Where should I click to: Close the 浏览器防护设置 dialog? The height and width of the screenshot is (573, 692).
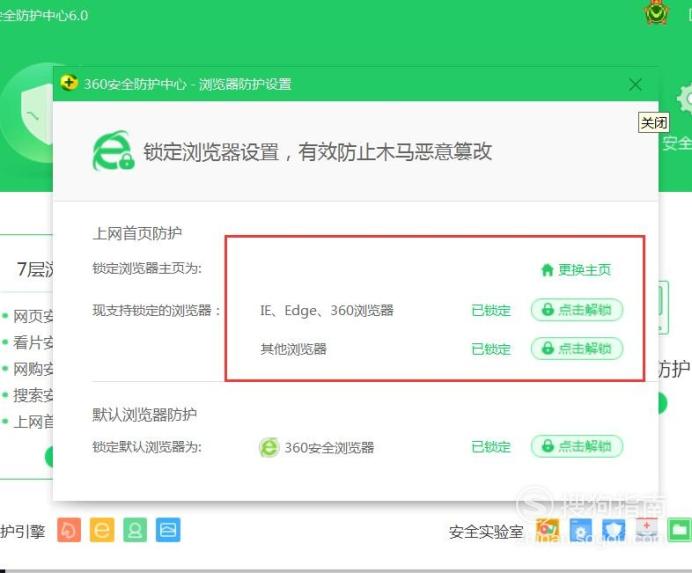(x=636, y=84)
